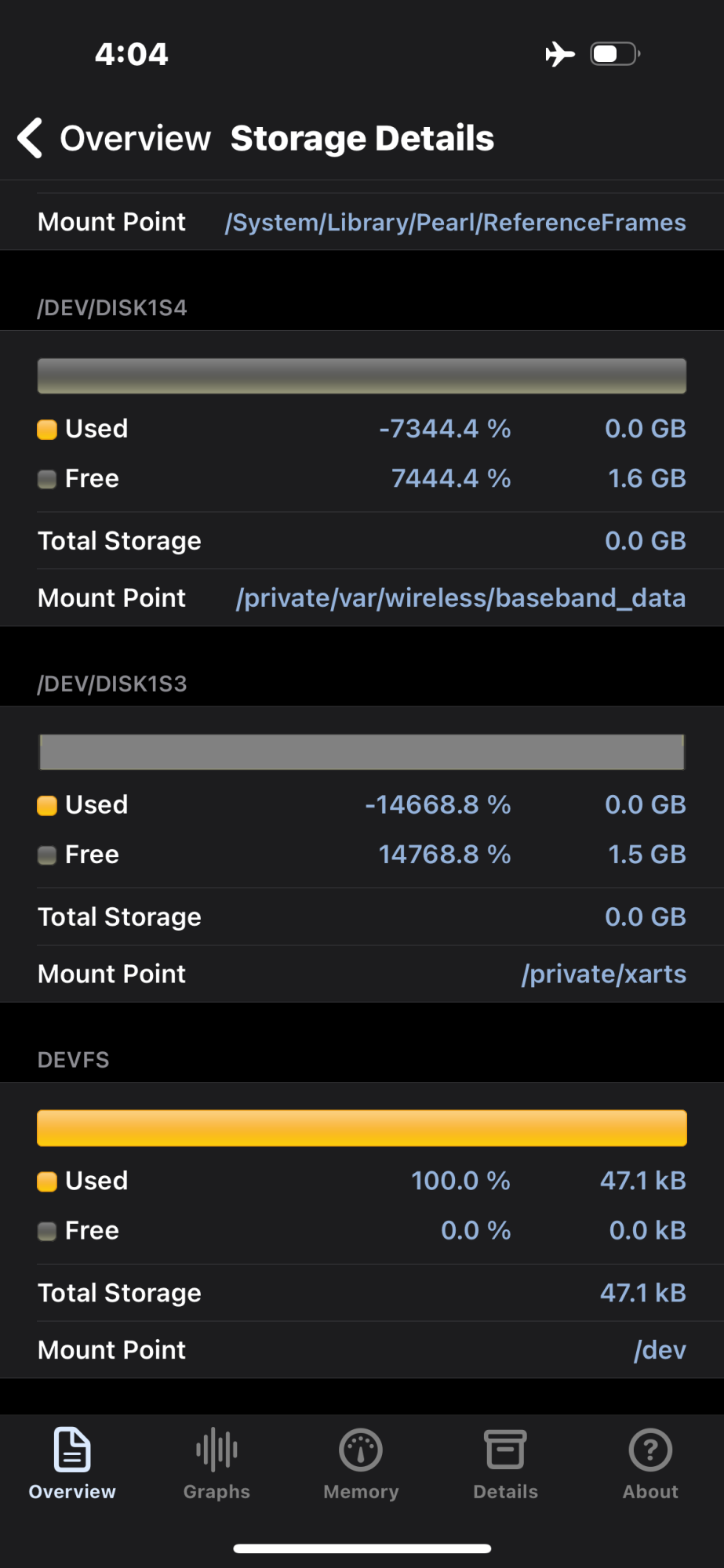This screenshot has width=724, height=1568.
Task: Tap the battery status icon
Action: (615, 54)
